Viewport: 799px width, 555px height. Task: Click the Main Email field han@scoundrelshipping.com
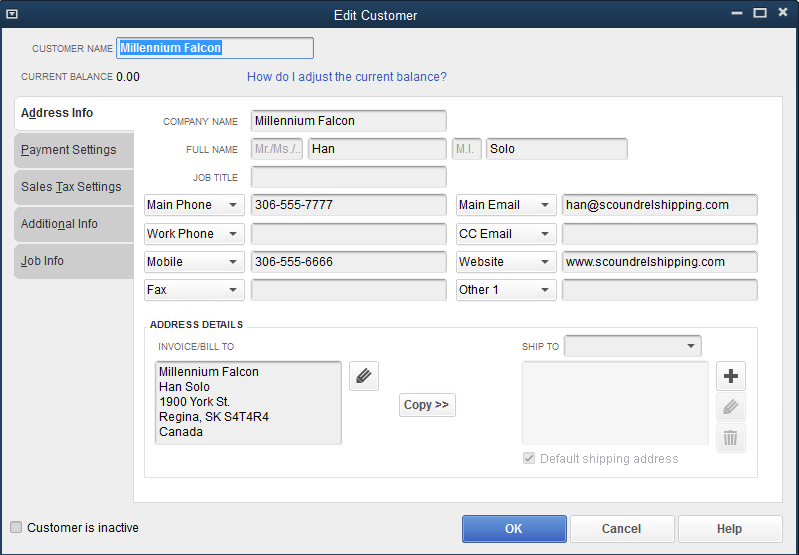click(x=659, y=205)
